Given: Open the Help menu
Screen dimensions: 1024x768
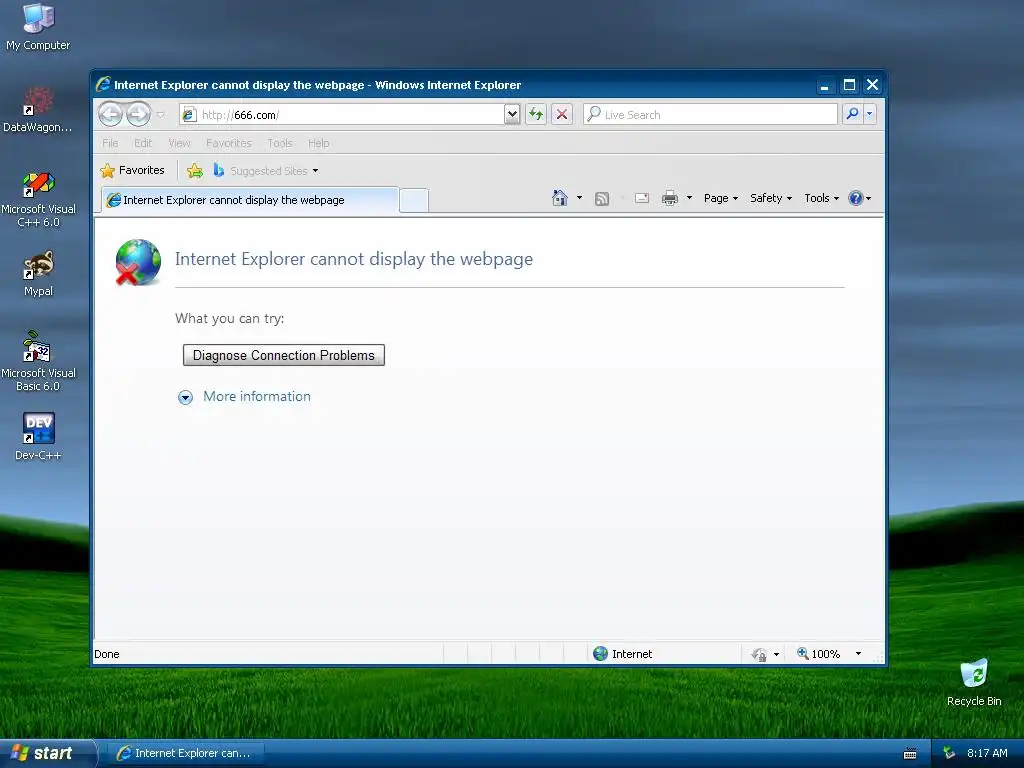Looking at the screenshot, I should (319, 143).
